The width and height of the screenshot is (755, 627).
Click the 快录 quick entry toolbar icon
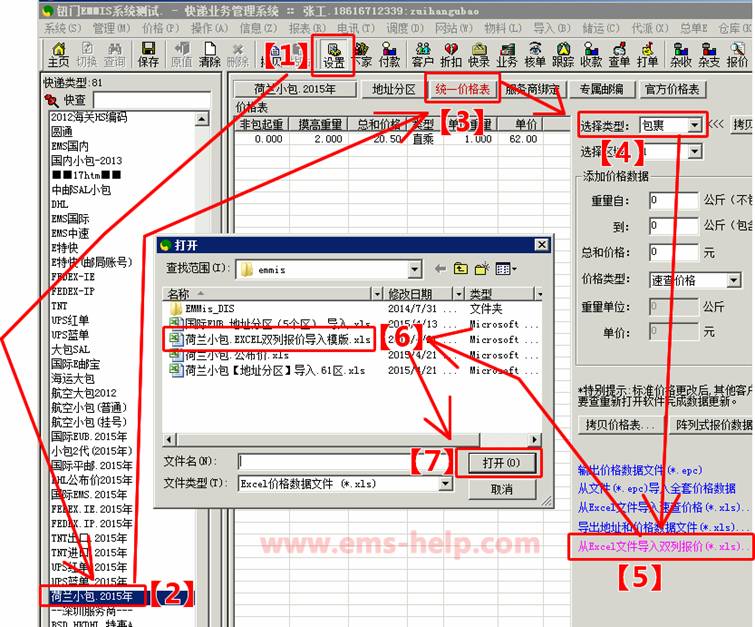(x=479, y=54)
